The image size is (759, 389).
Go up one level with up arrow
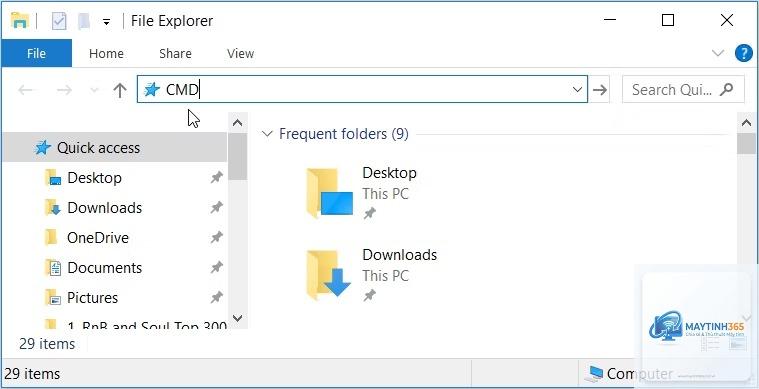point(120,90)
